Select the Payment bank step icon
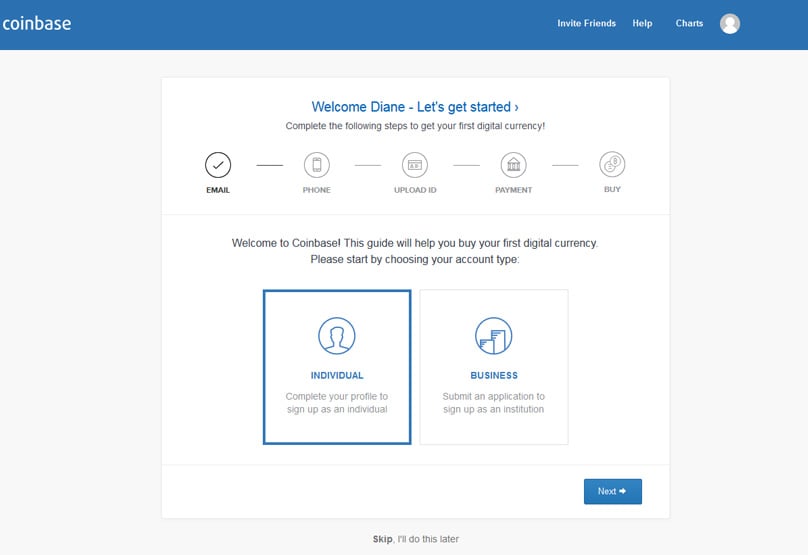 [514, 165]
